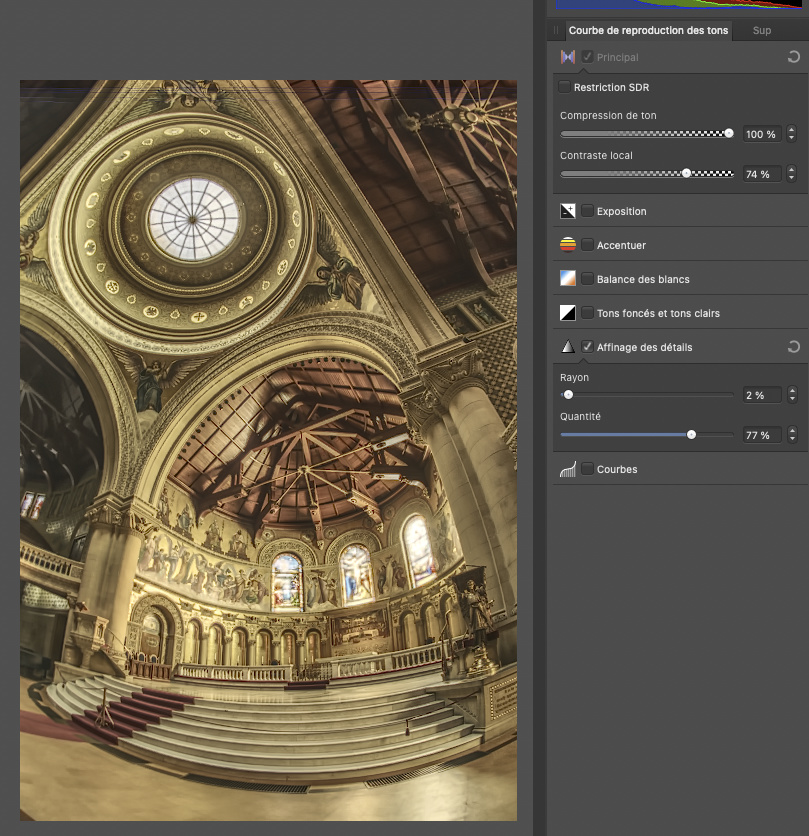Click the Tons foncés et tons clairs icon
Image resolution: width=809 pixels, height=836 pixels.
[568, 313]
